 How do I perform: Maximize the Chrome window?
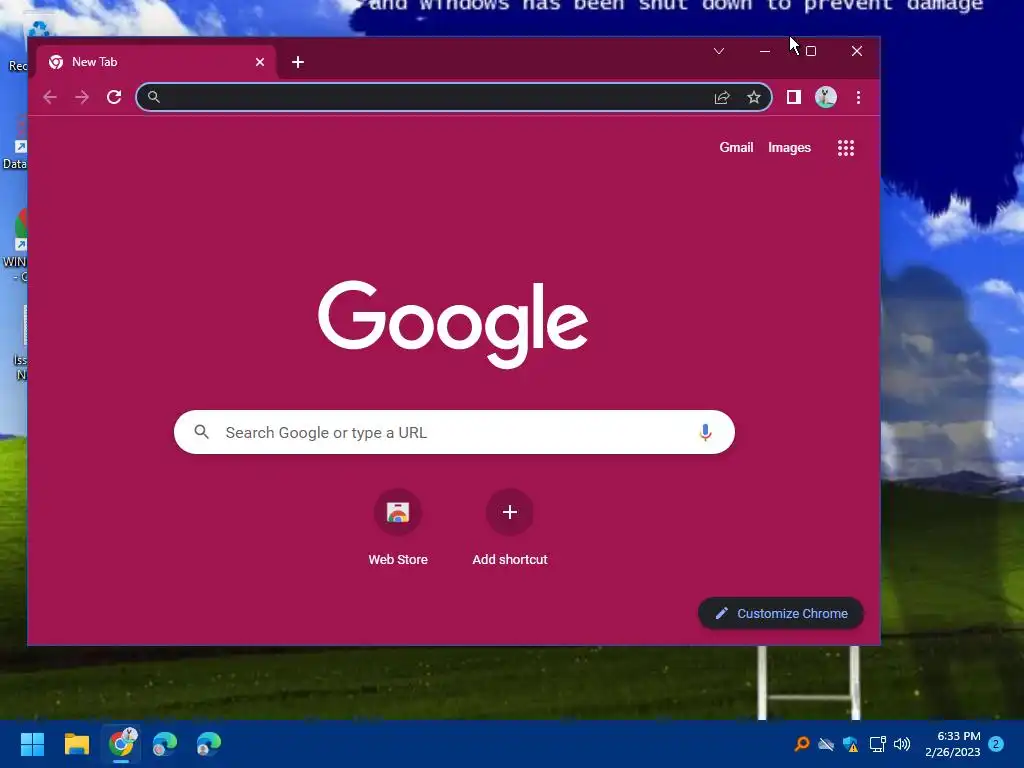tap(811, 51)
